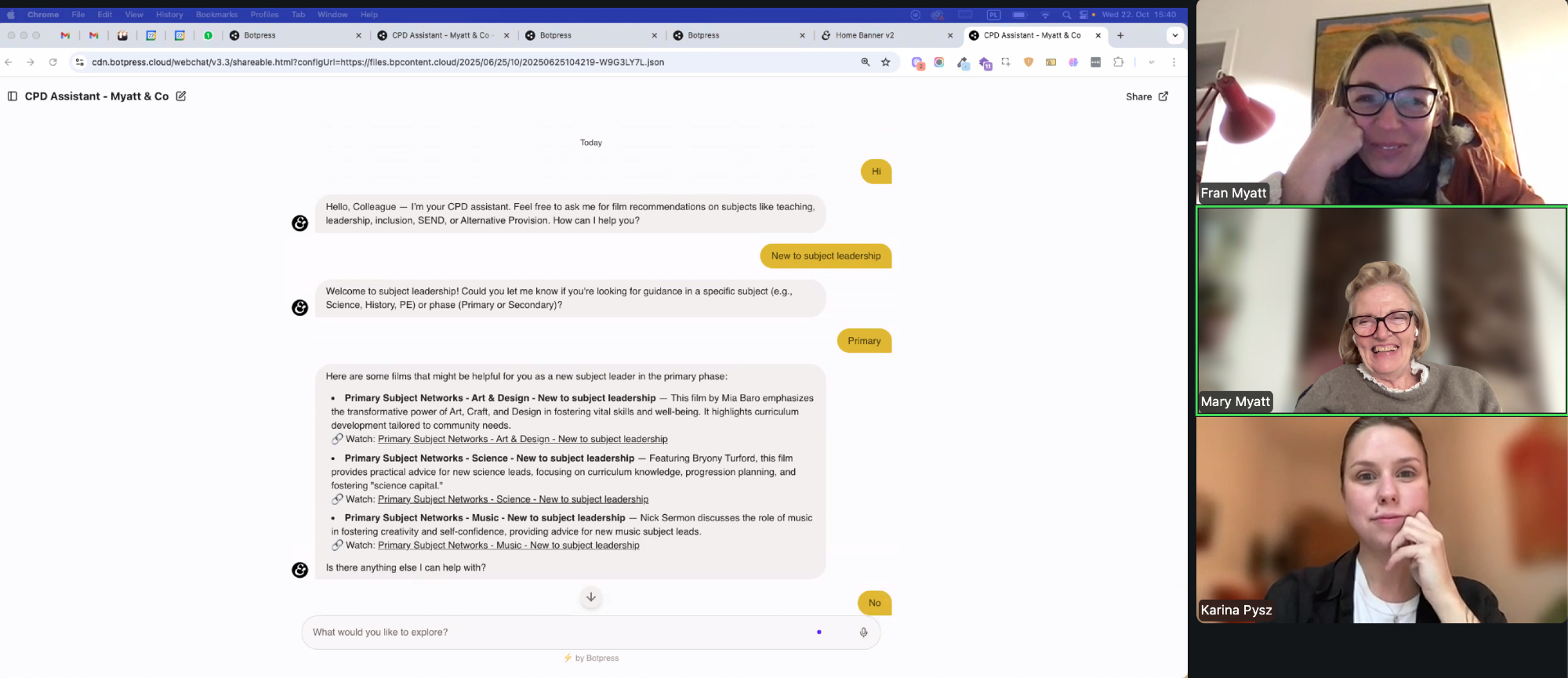Bookmark this page with star icon
The height and width of the screenshot is (678, 1568).
click(886, 62)
